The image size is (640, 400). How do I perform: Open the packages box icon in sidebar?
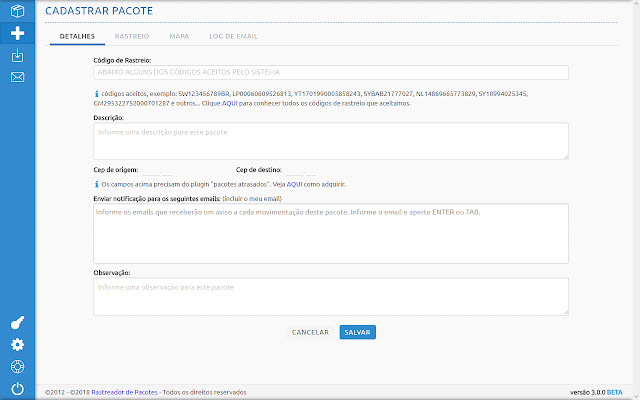17,11
